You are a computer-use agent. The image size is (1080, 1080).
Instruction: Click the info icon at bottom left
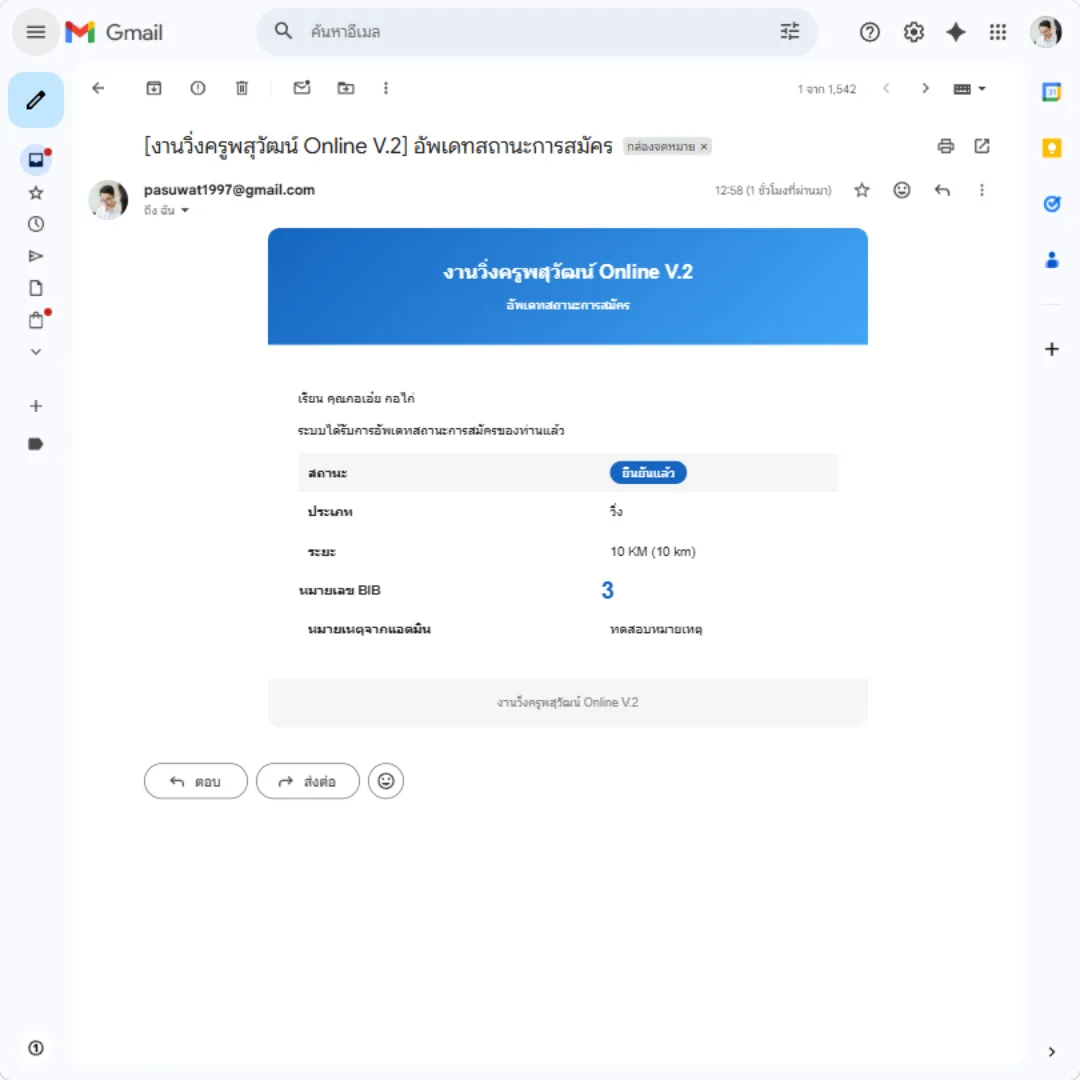pyautogui.click(x=36, y=1048)
